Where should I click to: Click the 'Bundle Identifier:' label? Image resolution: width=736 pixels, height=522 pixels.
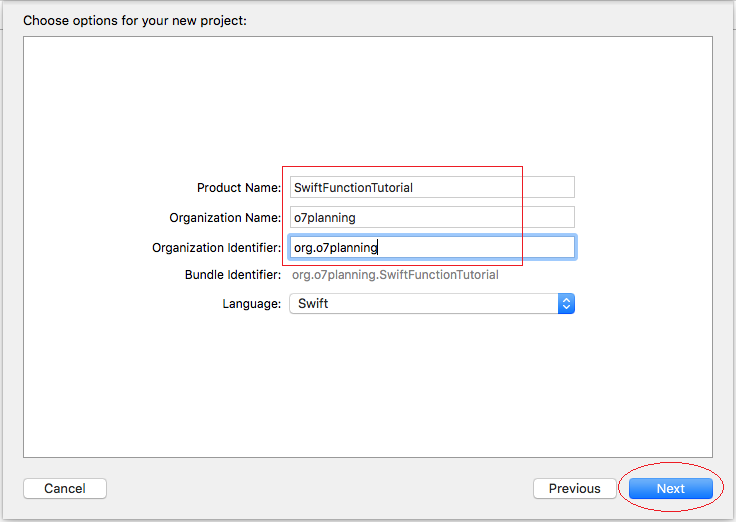[233, 275]
